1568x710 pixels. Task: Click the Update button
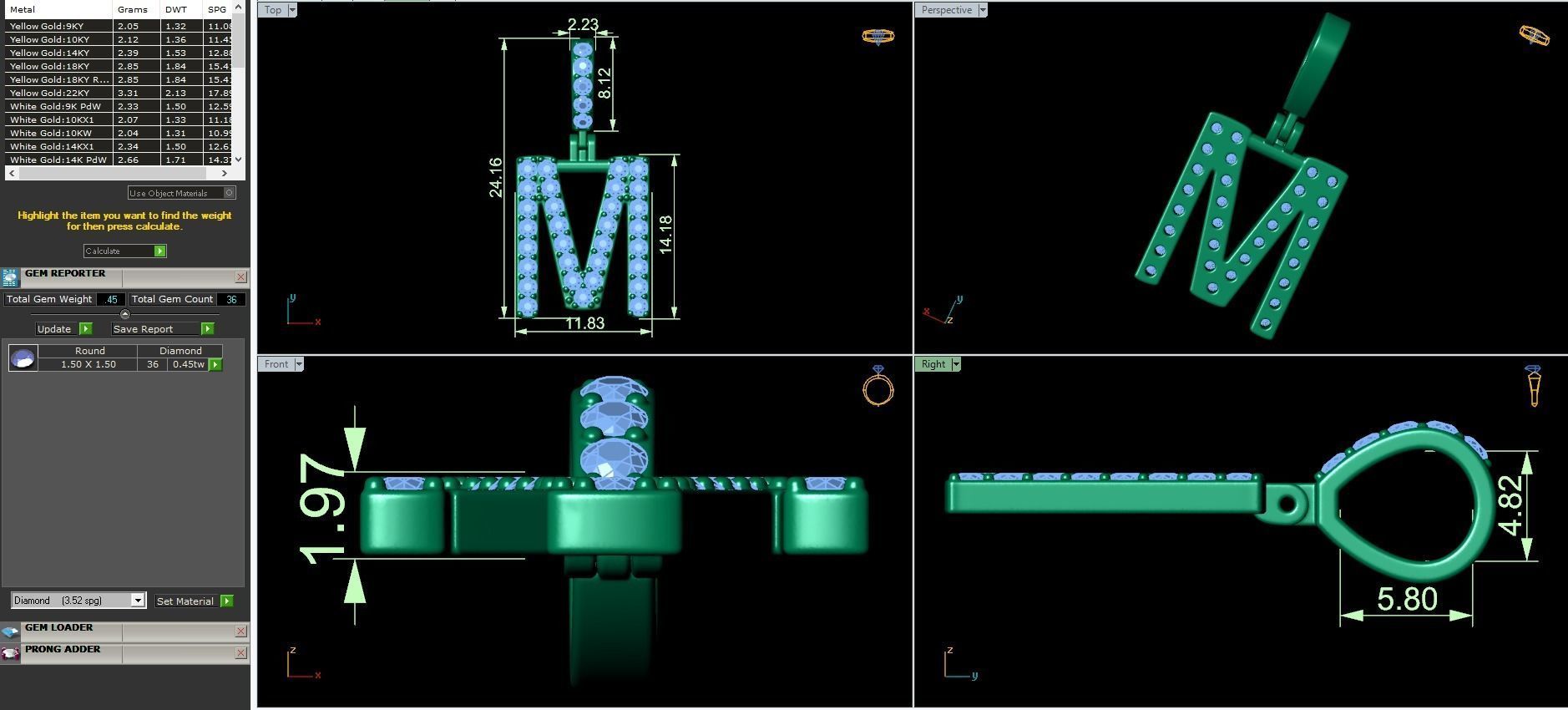tap(63, 329)
